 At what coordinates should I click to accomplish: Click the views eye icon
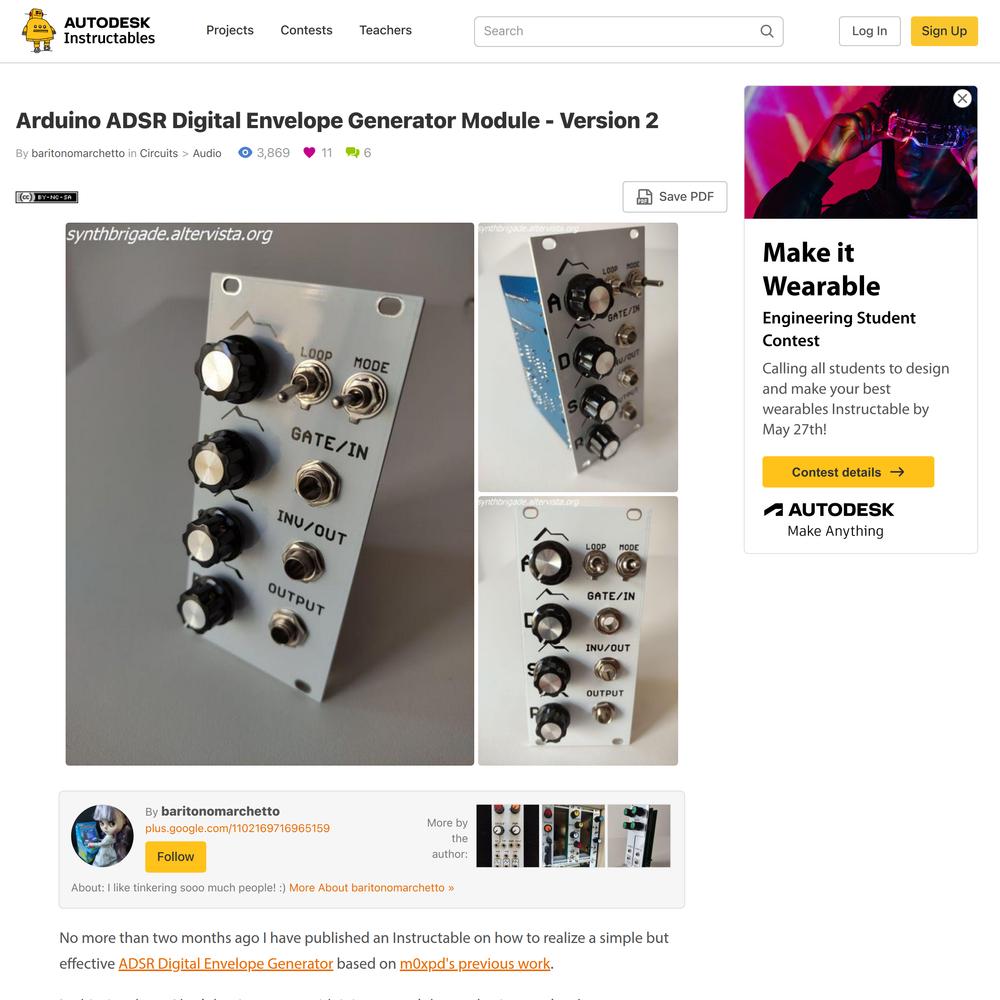click(245, 152)
